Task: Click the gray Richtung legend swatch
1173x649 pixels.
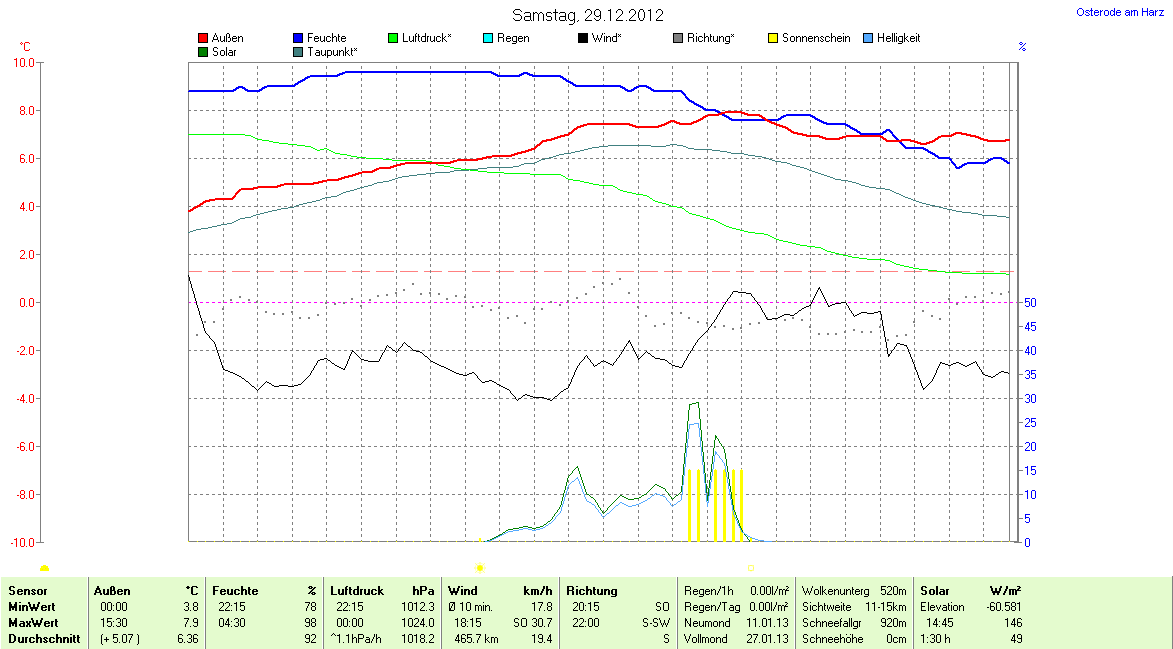Action: pos(678,39)
